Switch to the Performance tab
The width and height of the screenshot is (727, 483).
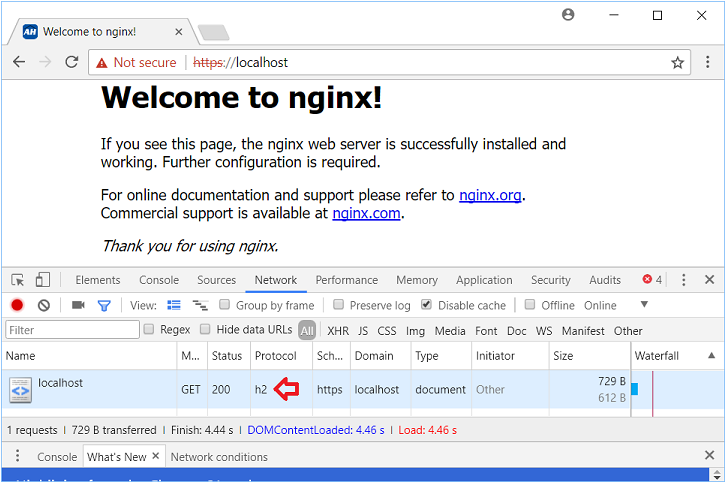tap(347, 280)
